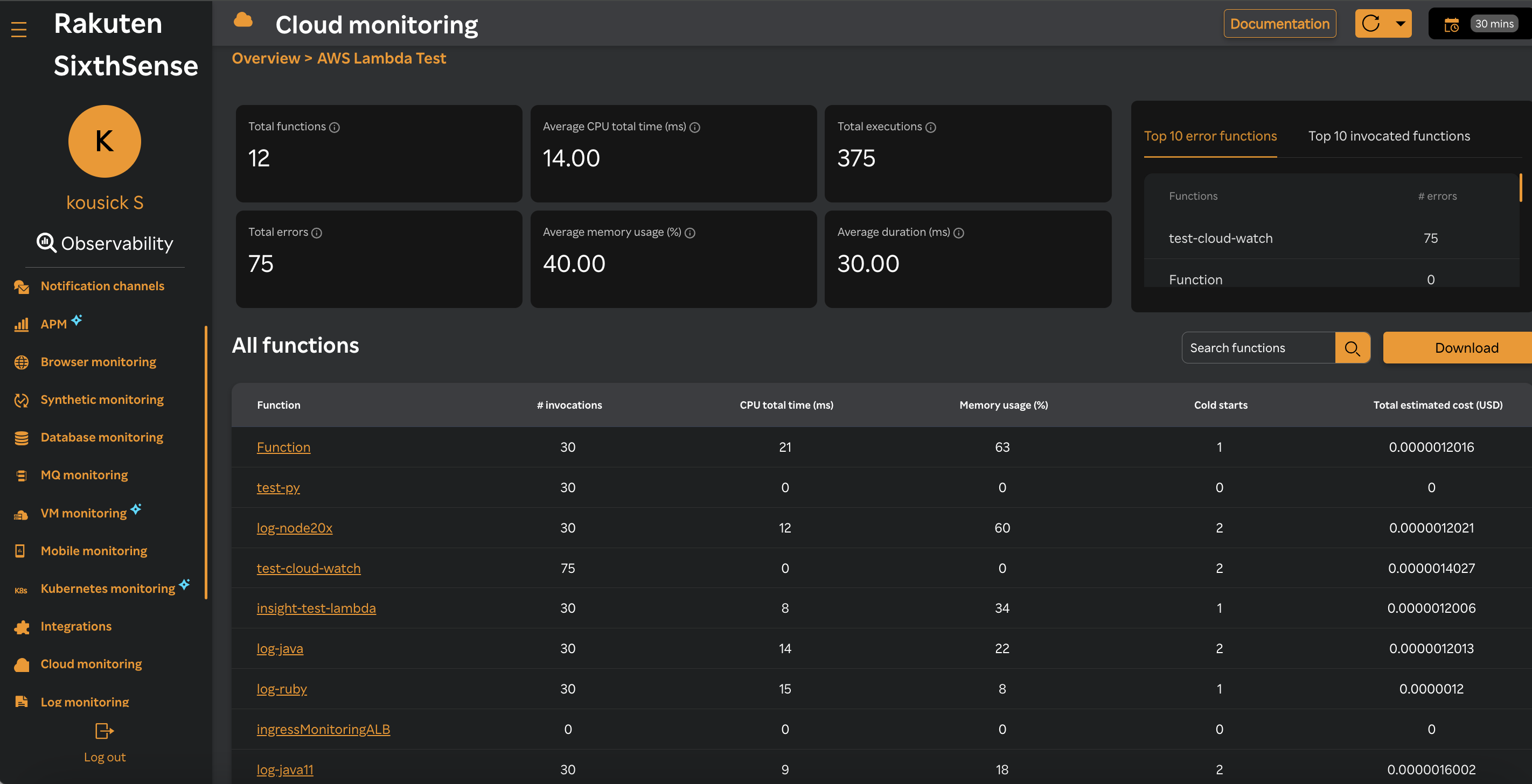Click the Log out door icon
The width and height of the screenshot is (1532, 784).
(105, 731)
